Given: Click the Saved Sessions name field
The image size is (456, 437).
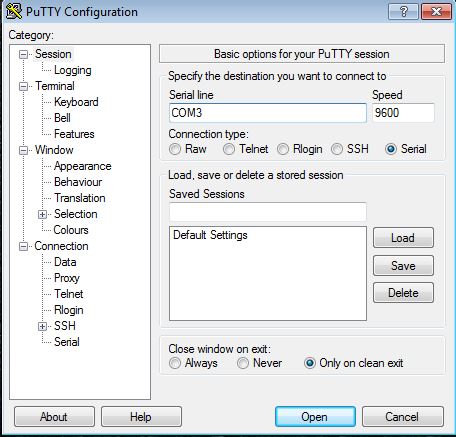Looking at the screenshot, I should (268, 211).
